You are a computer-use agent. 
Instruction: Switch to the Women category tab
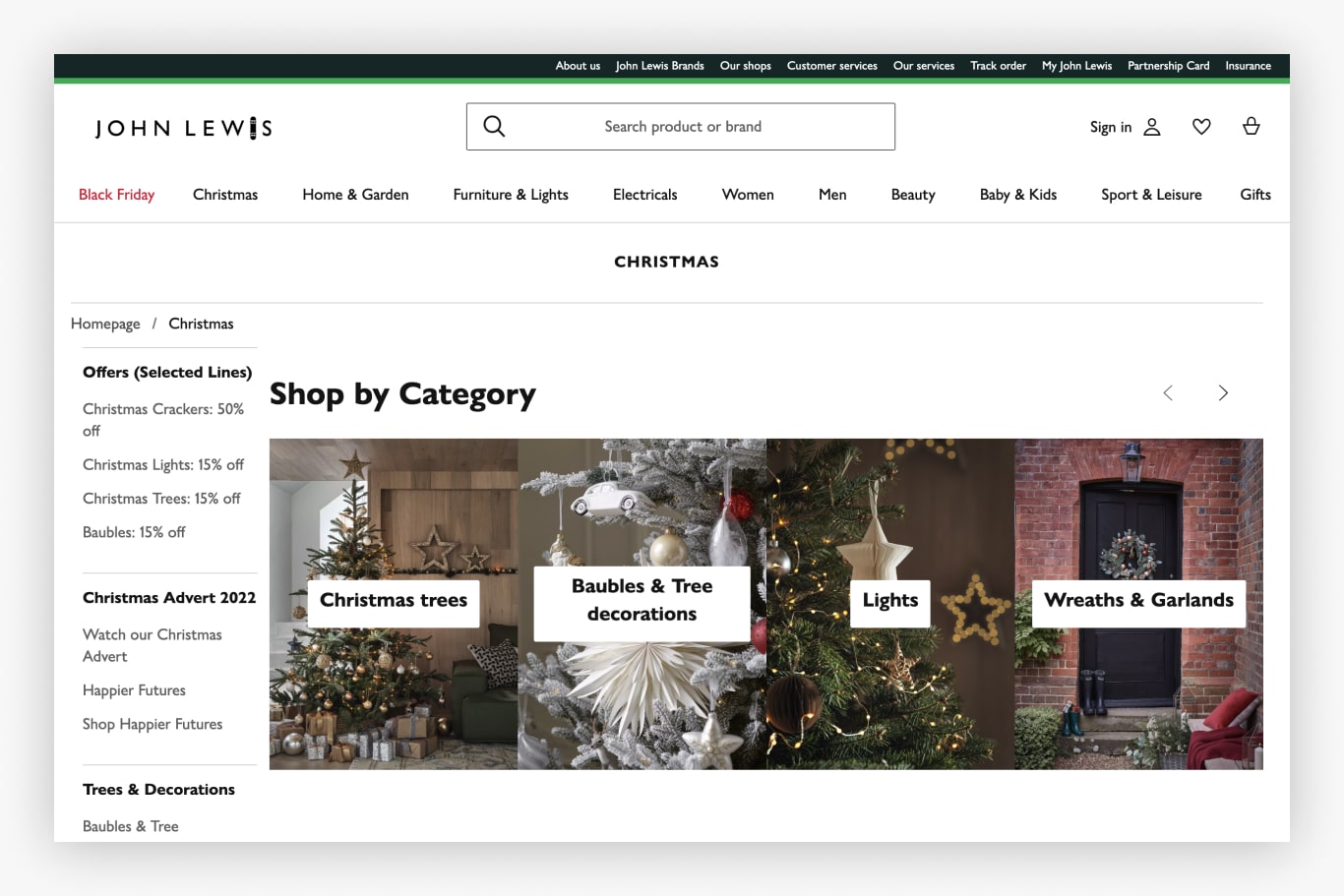(x=748, y=194)
